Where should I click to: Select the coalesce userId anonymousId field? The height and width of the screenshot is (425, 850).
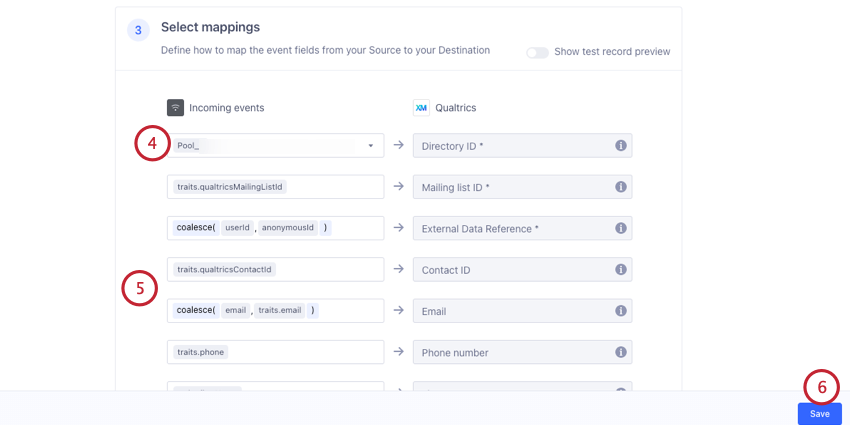coord(275,228)
